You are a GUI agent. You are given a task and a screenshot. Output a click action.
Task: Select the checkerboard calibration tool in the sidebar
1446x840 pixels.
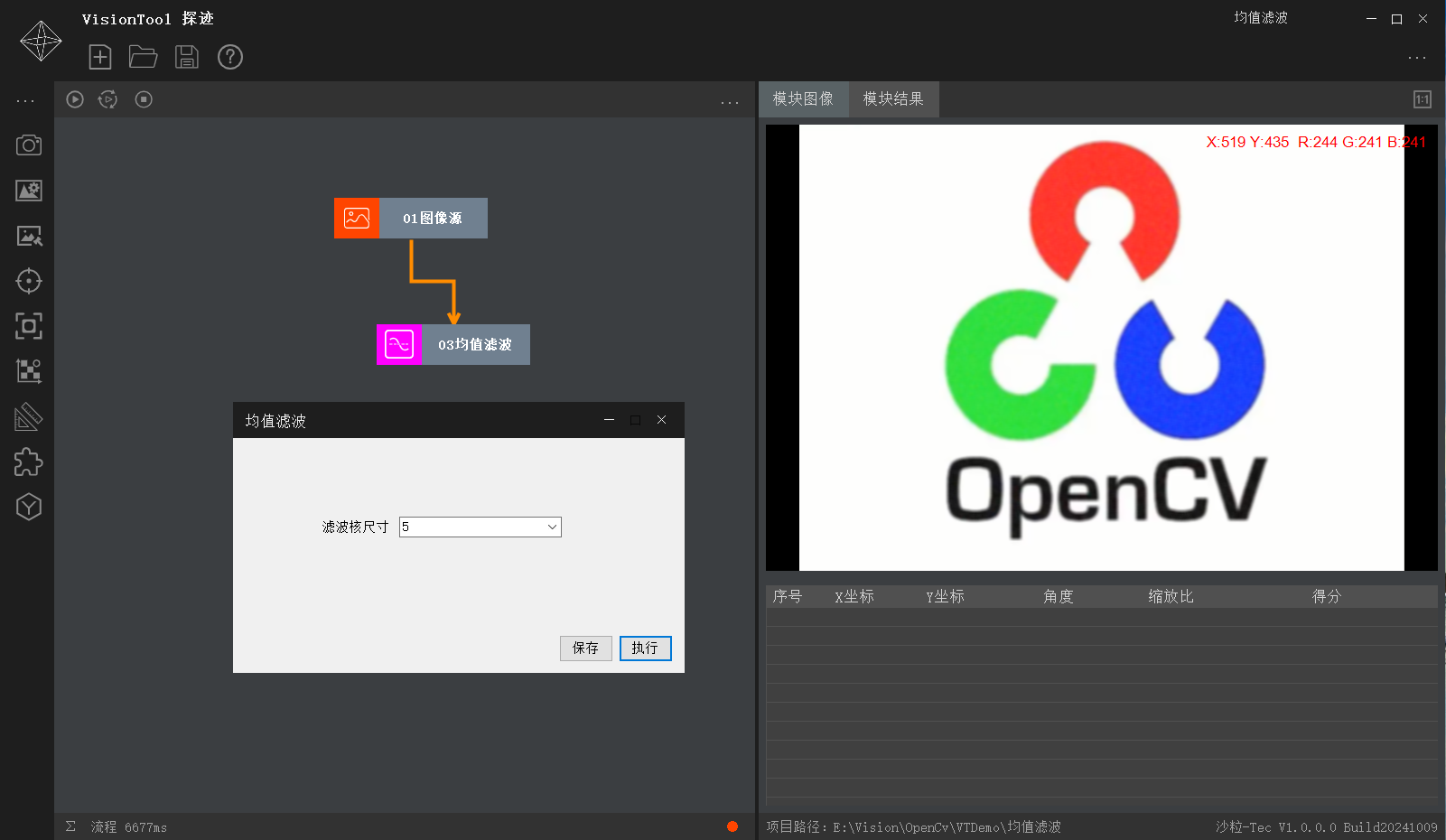[29, 371]
